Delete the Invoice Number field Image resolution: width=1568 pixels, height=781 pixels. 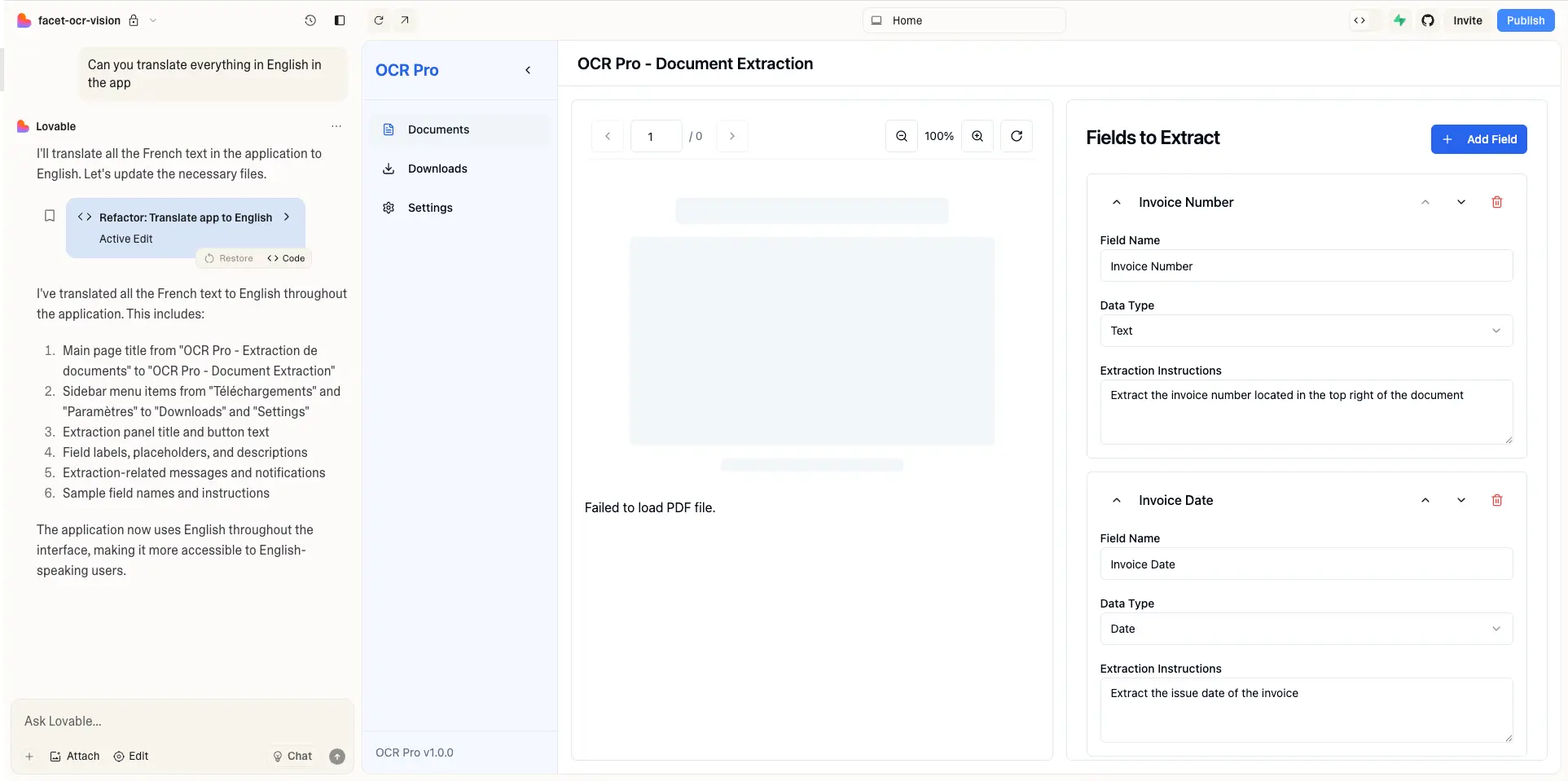pyautogui.click(x=1497, y=202)
